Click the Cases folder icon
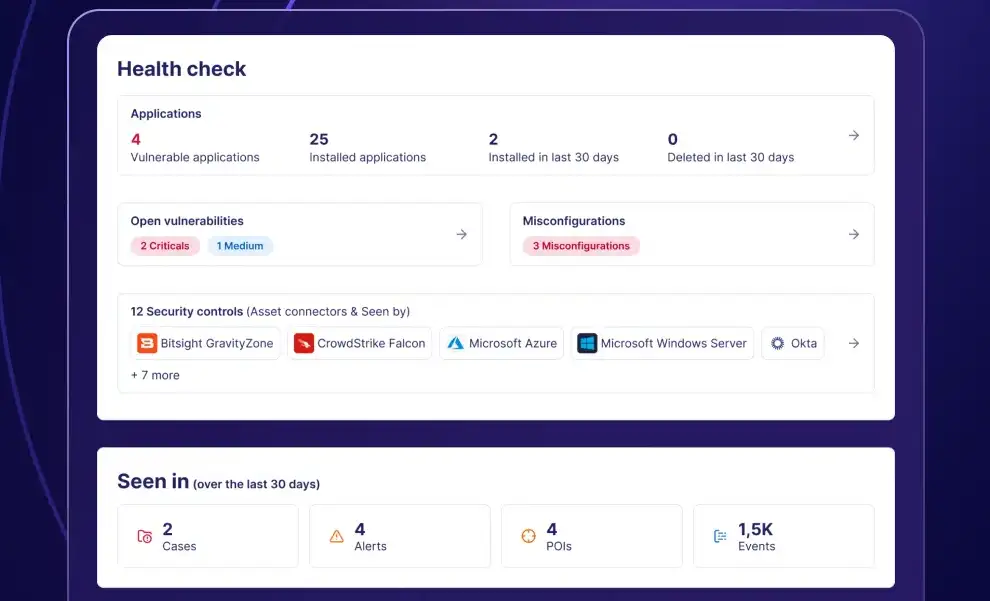990x601 pixels. [145, 537]
